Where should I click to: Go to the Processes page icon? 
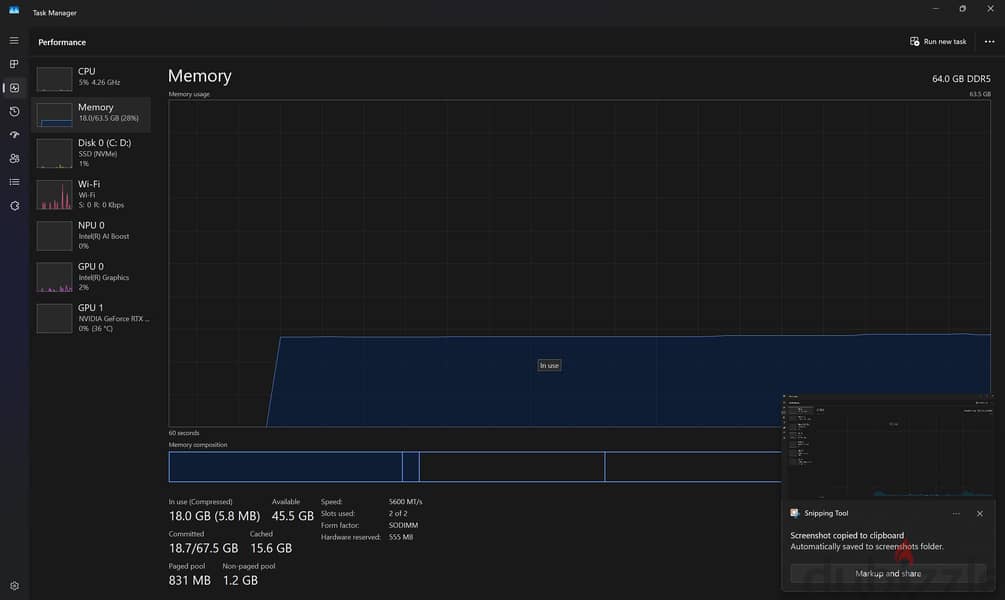[14, 64]
